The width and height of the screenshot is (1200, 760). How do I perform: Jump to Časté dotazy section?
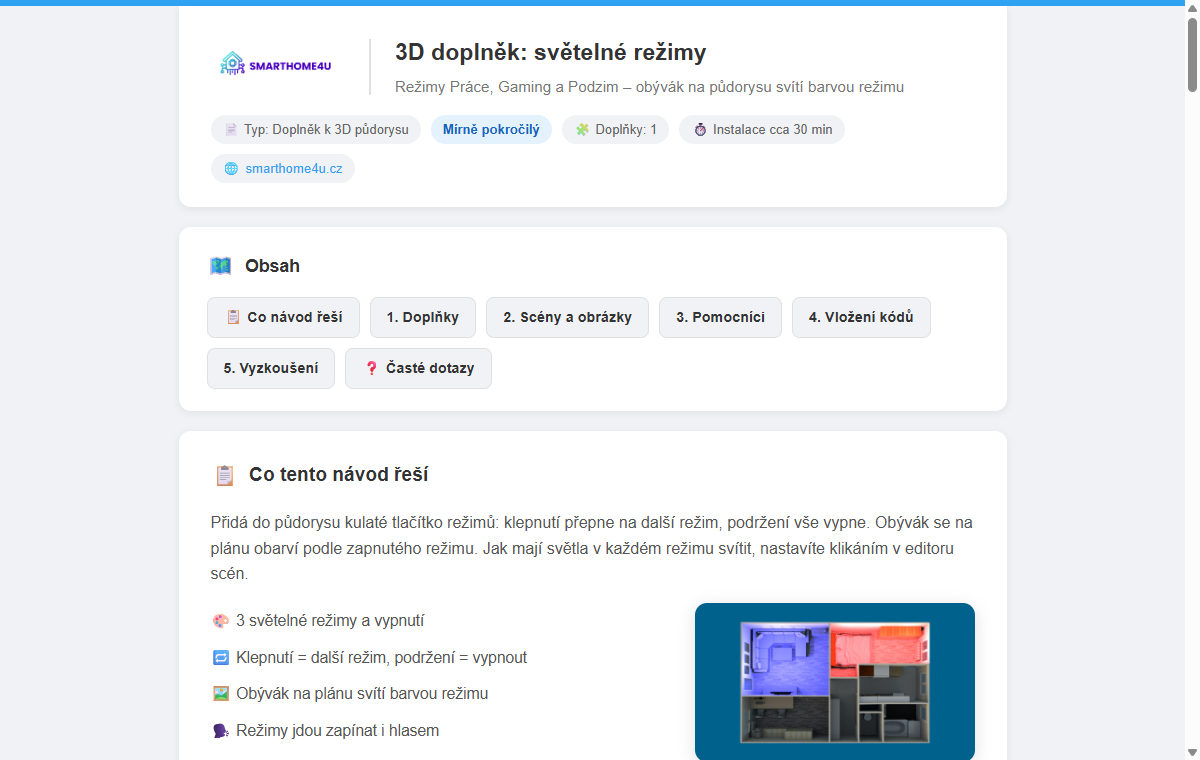[418, 368]
